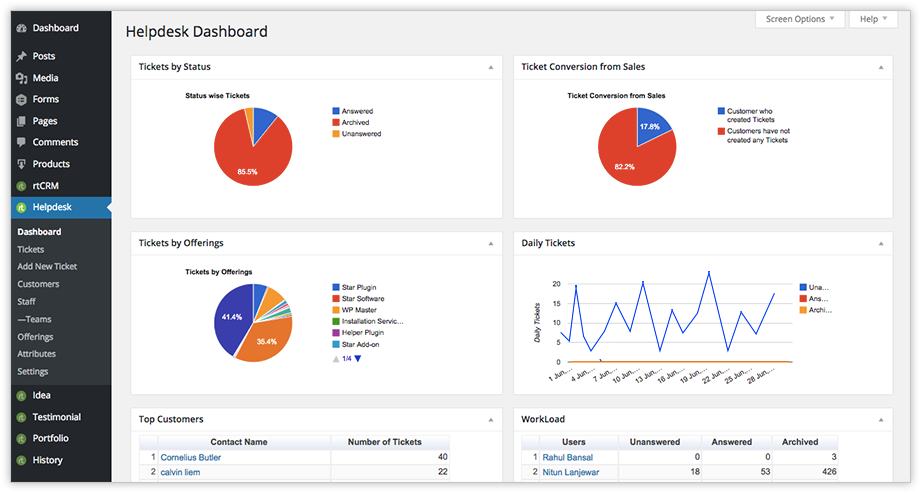Image resolution: width=920 pixels, height=493 pixels.
Task: Click the Dashboard gauge icon in sidebar
Action: coord(21,28)
